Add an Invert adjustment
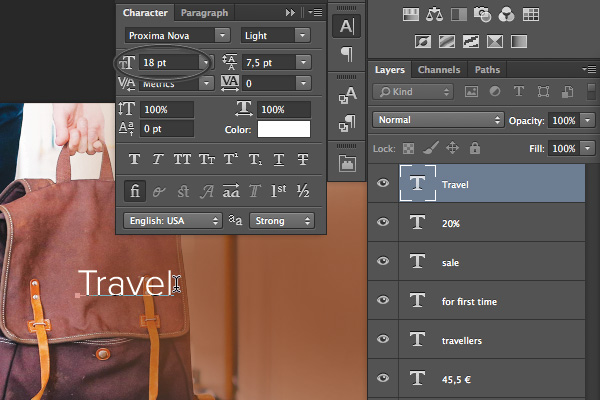This screenshot has width=600, height=400. pos(423,41)
